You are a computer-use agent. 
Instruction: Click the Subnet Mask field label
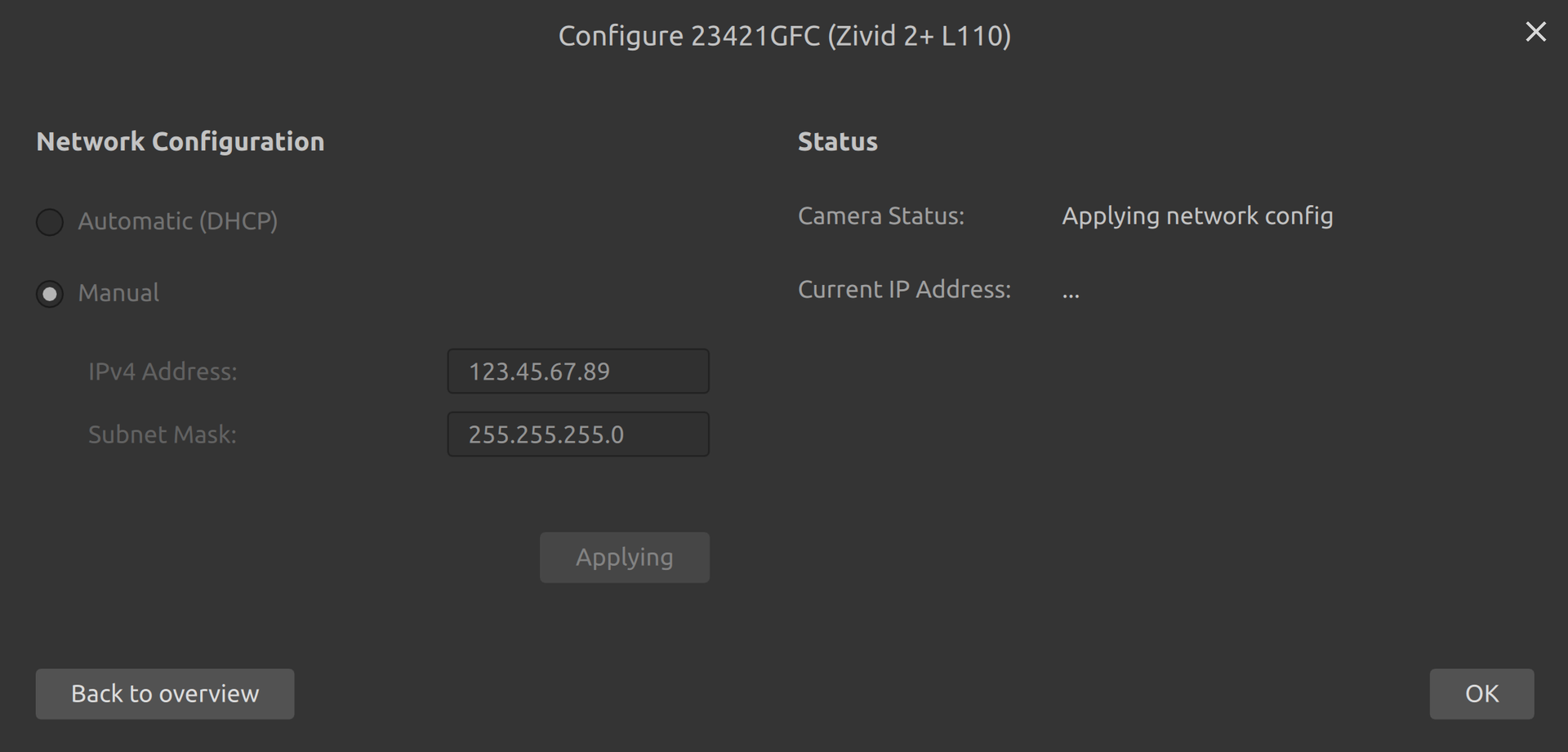(162, 434)
